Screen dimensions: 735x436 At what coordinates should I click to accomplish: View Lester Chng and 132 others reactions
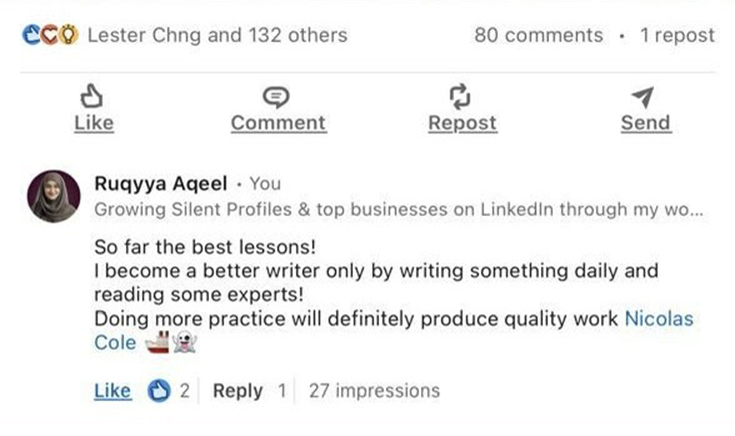[217, 35]
